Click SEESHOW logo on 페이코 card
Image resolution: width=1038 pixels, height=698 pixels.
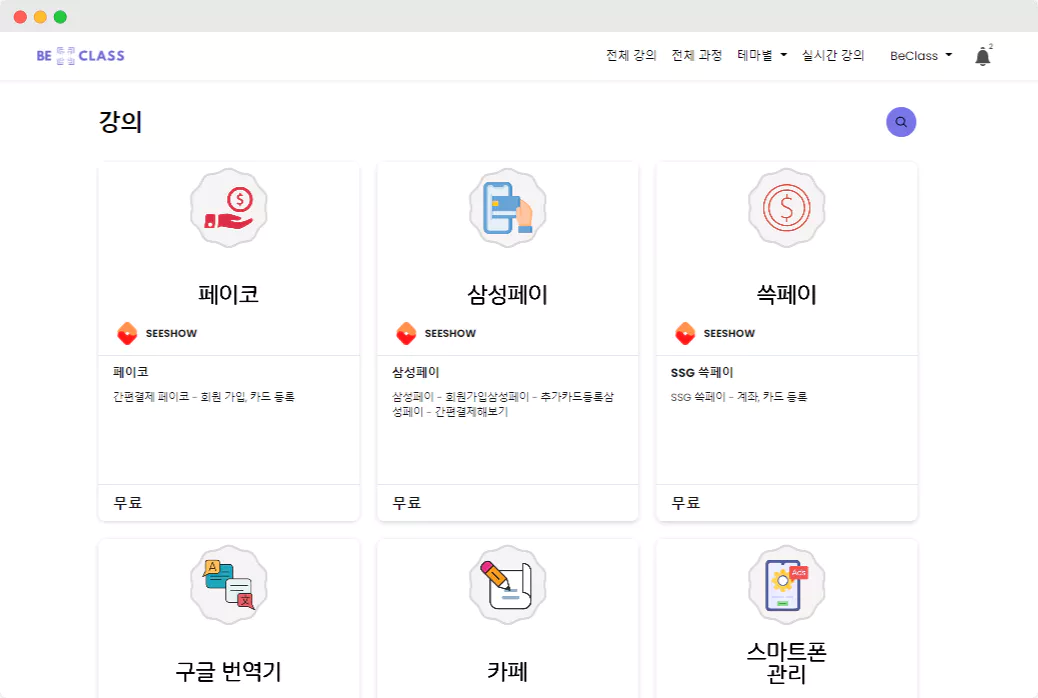127,333
